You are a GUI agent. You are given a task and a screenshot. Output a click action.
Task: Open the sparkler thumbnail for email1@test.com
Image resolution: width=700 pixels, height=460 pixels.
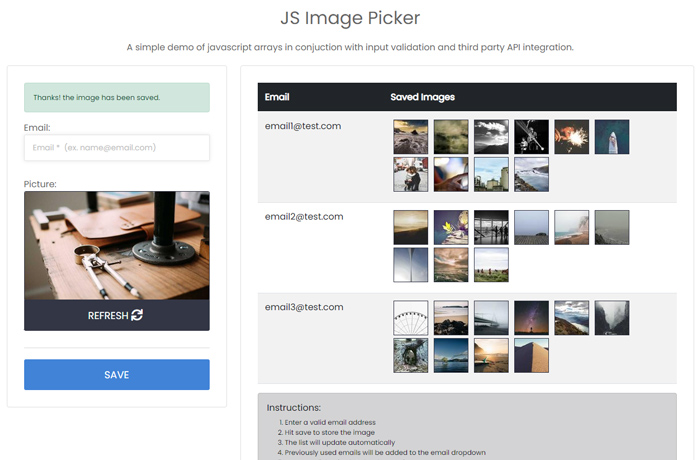571,137
